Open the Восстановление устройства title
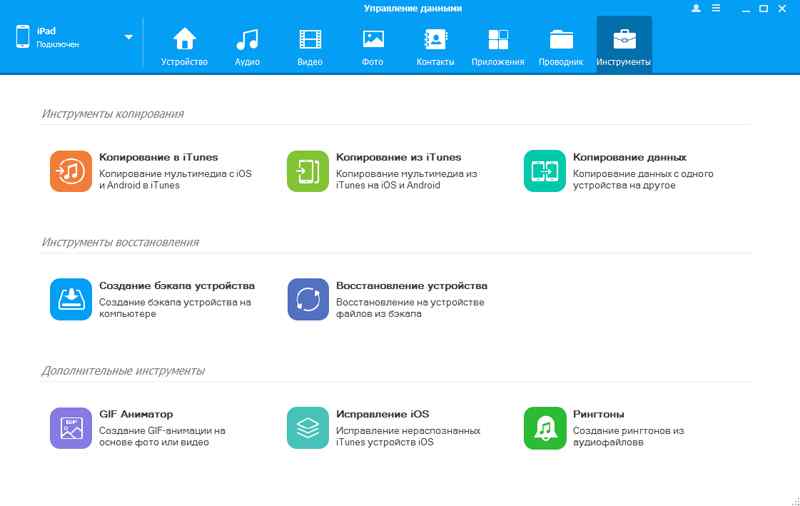This screenshot has width=800, height=506. point(412,286)
